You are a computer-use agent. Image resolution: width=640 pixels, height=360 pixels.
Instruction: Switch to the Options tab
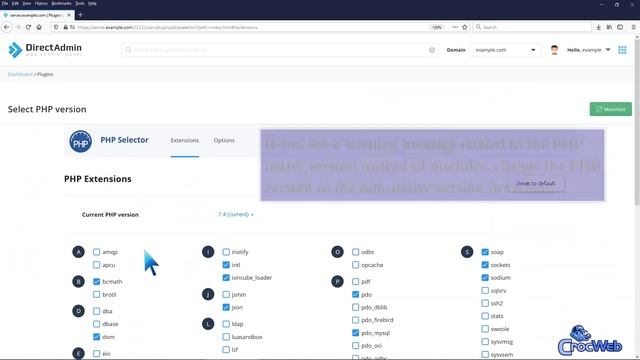tap(224, 140)
